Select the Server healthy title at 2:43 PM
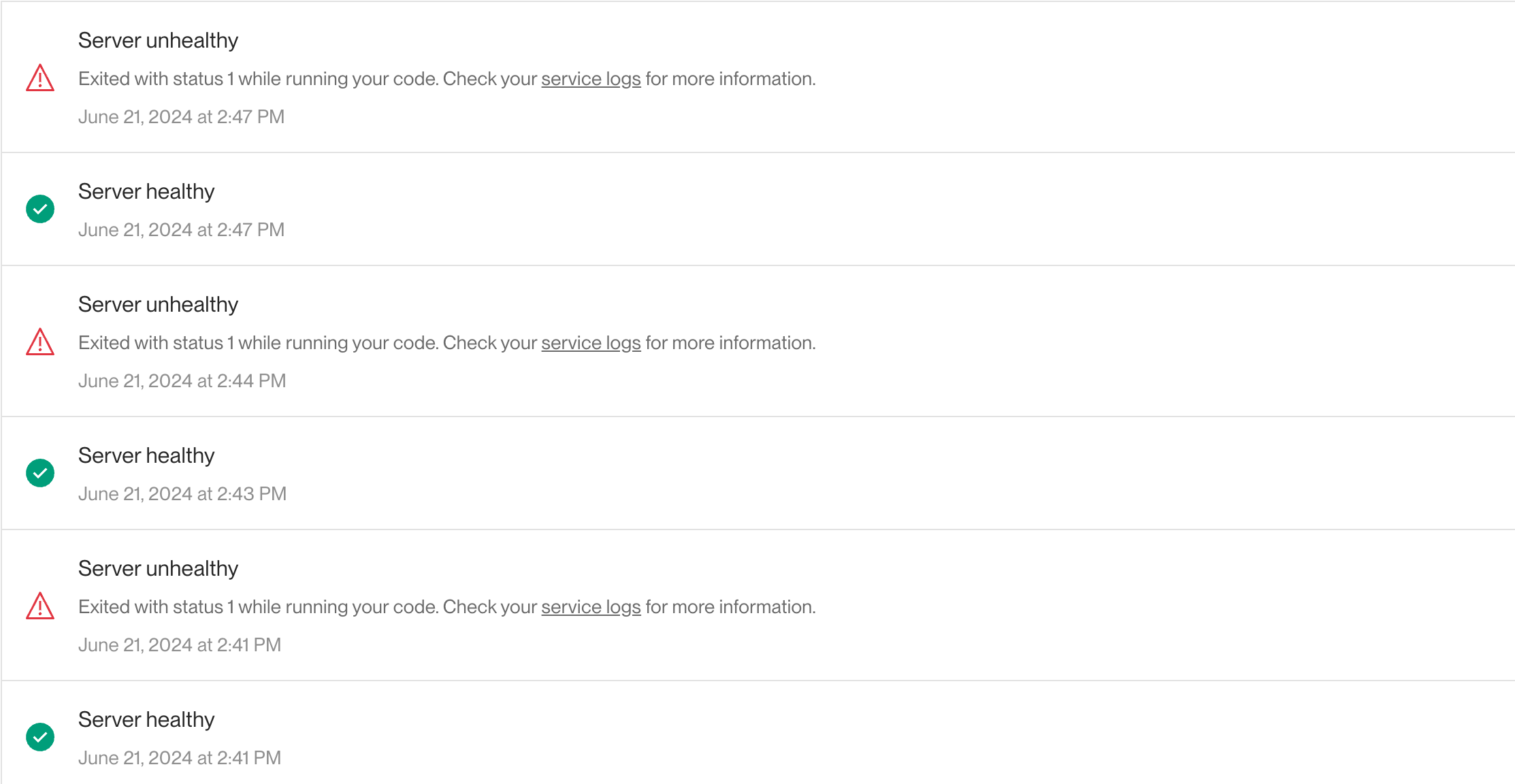The image size is (1515, 784). coord(146,456)
